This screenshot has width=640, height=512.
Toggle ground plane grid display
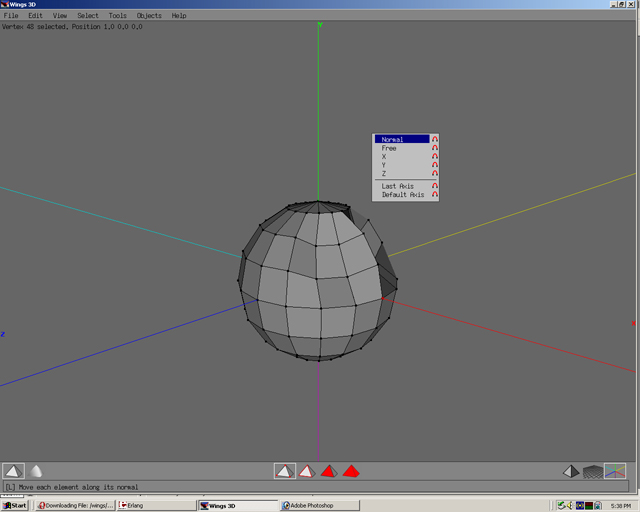[x=593, y=471]
